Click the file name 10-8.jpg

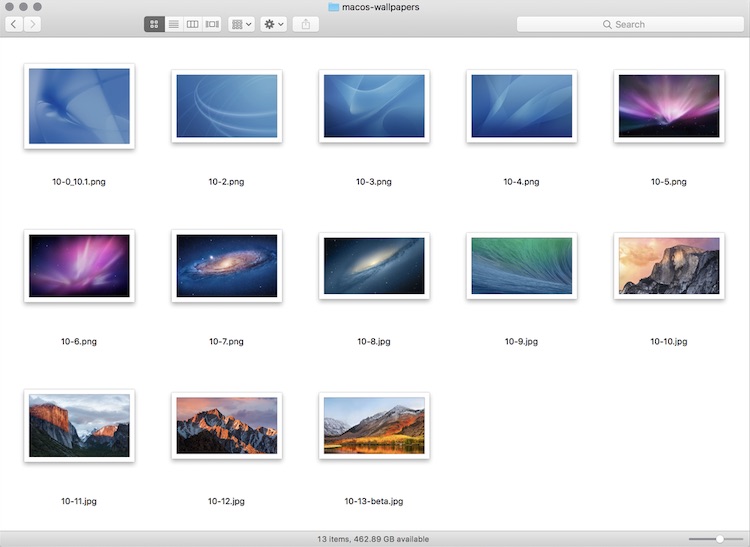pyautogui.click(x=374, y=341)
